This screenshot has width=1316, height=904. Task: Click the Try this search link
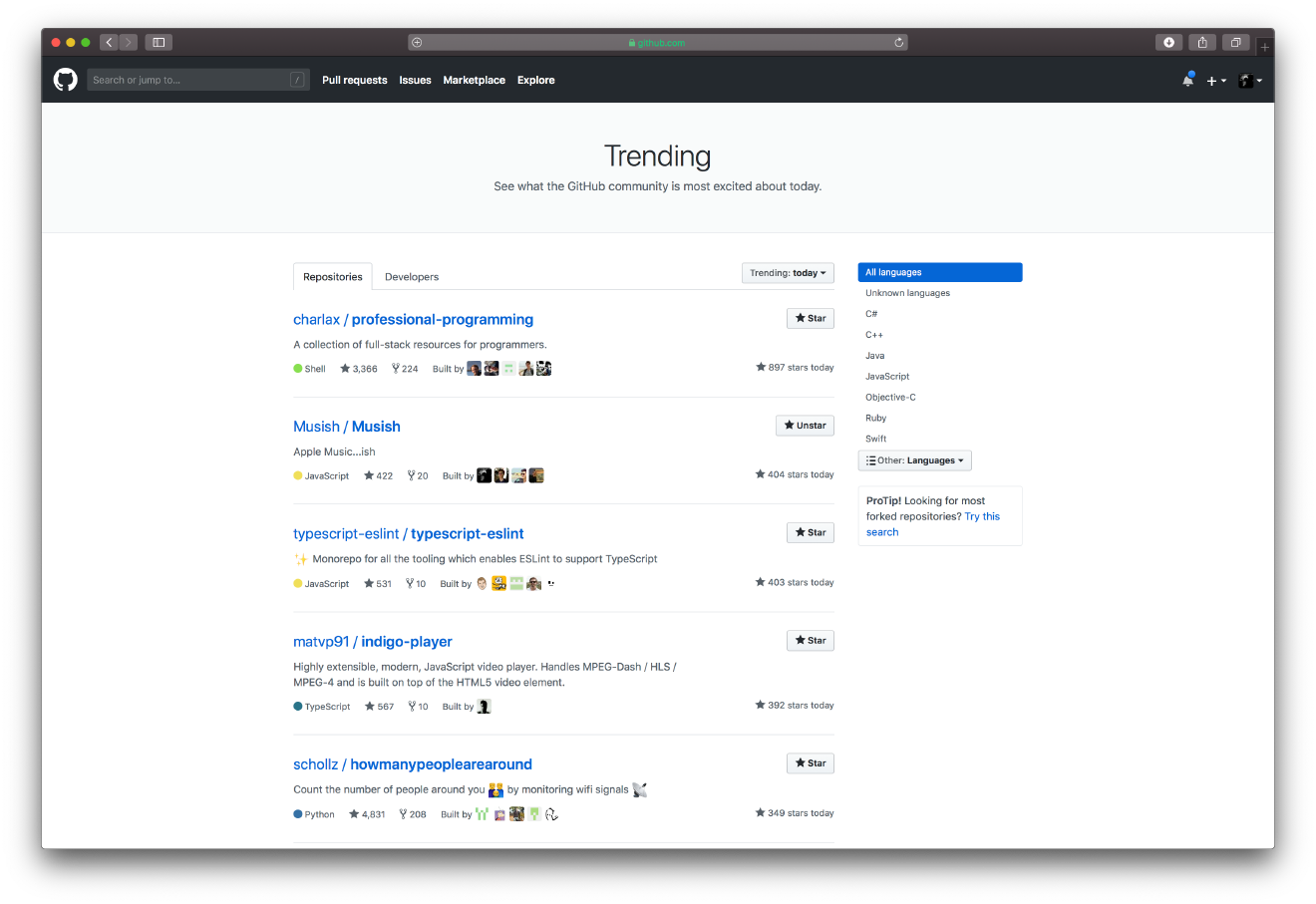[982, 516]
